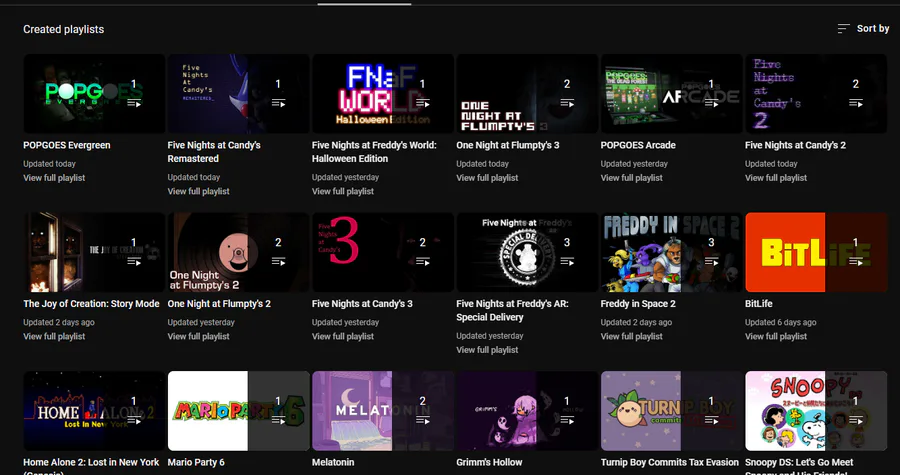Click playlist icon on Five Nights at Candy's 3
This screenshot has width=900, height=475.
(422, 262)
